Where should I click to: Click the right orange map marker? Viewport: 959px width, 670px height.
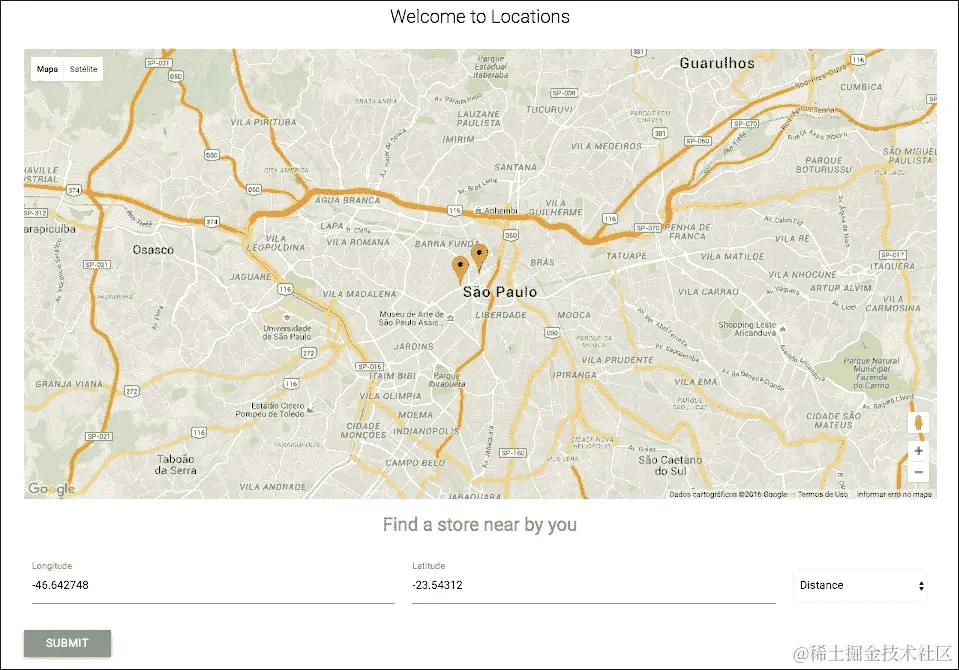point(480,258)
